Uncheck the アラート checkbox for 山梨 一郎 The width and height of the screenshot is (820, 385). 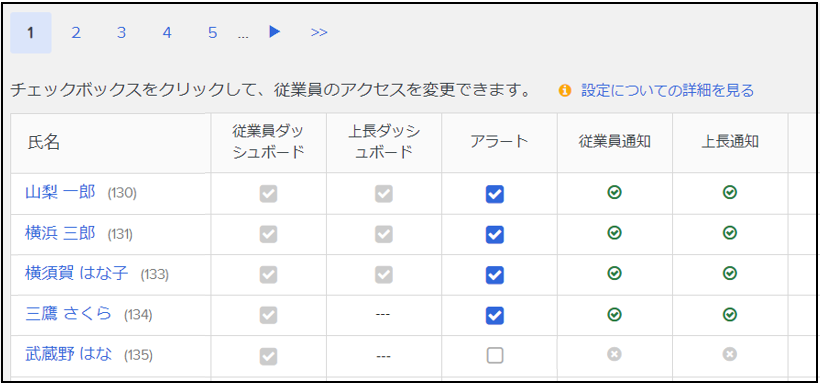pyautogui.click(x=495, y=195)
